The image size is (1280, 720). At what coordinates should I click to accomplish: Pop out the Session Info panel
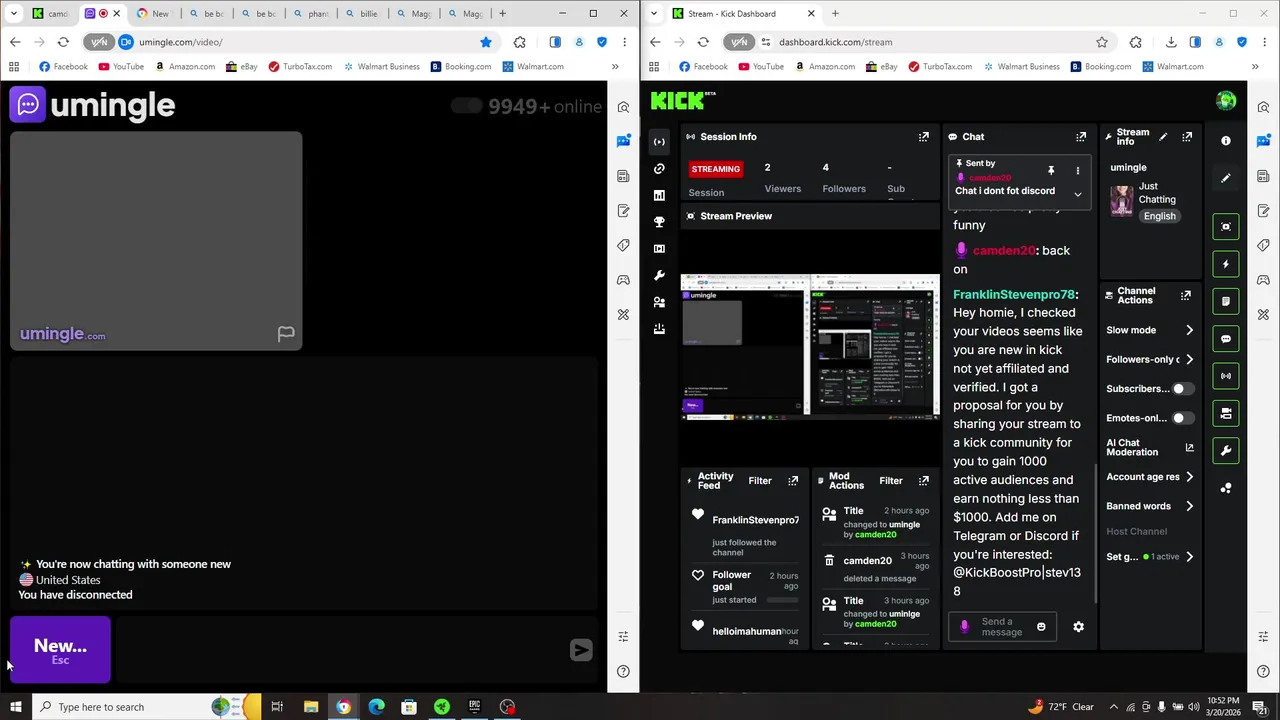[924, 137]
